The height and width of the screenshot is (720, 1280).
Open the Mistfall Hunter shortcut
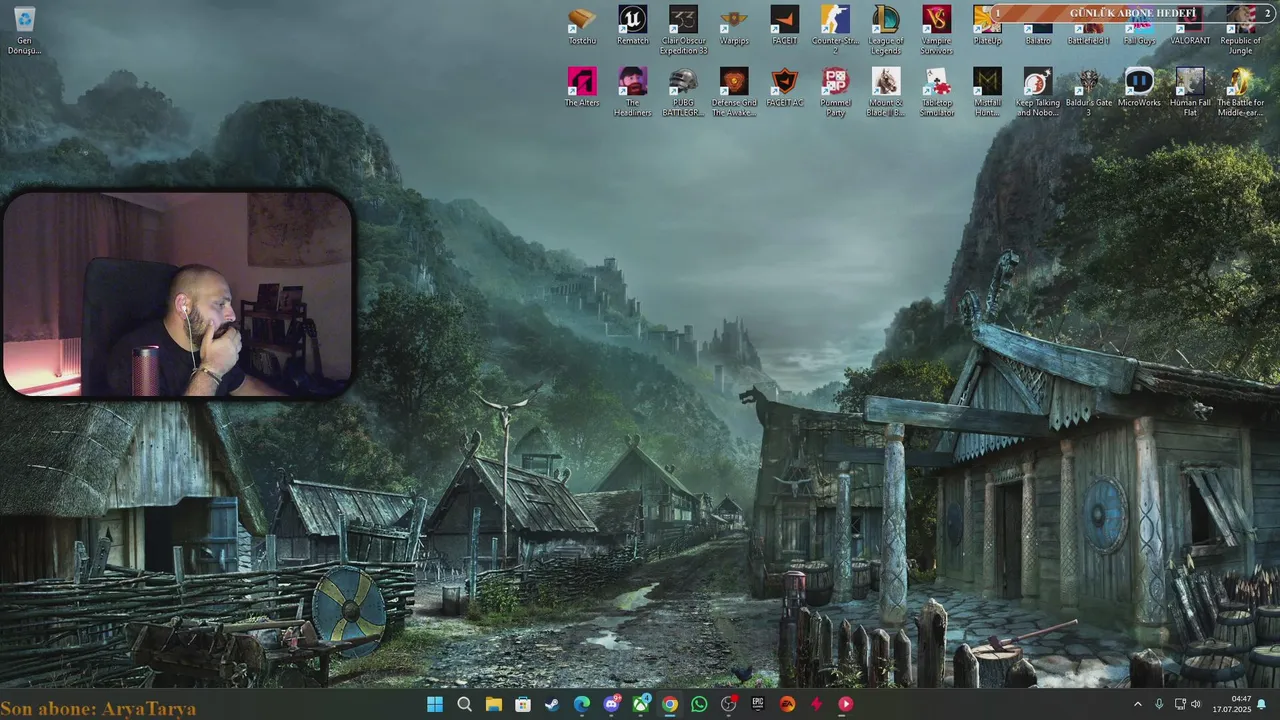pos(988,92)
